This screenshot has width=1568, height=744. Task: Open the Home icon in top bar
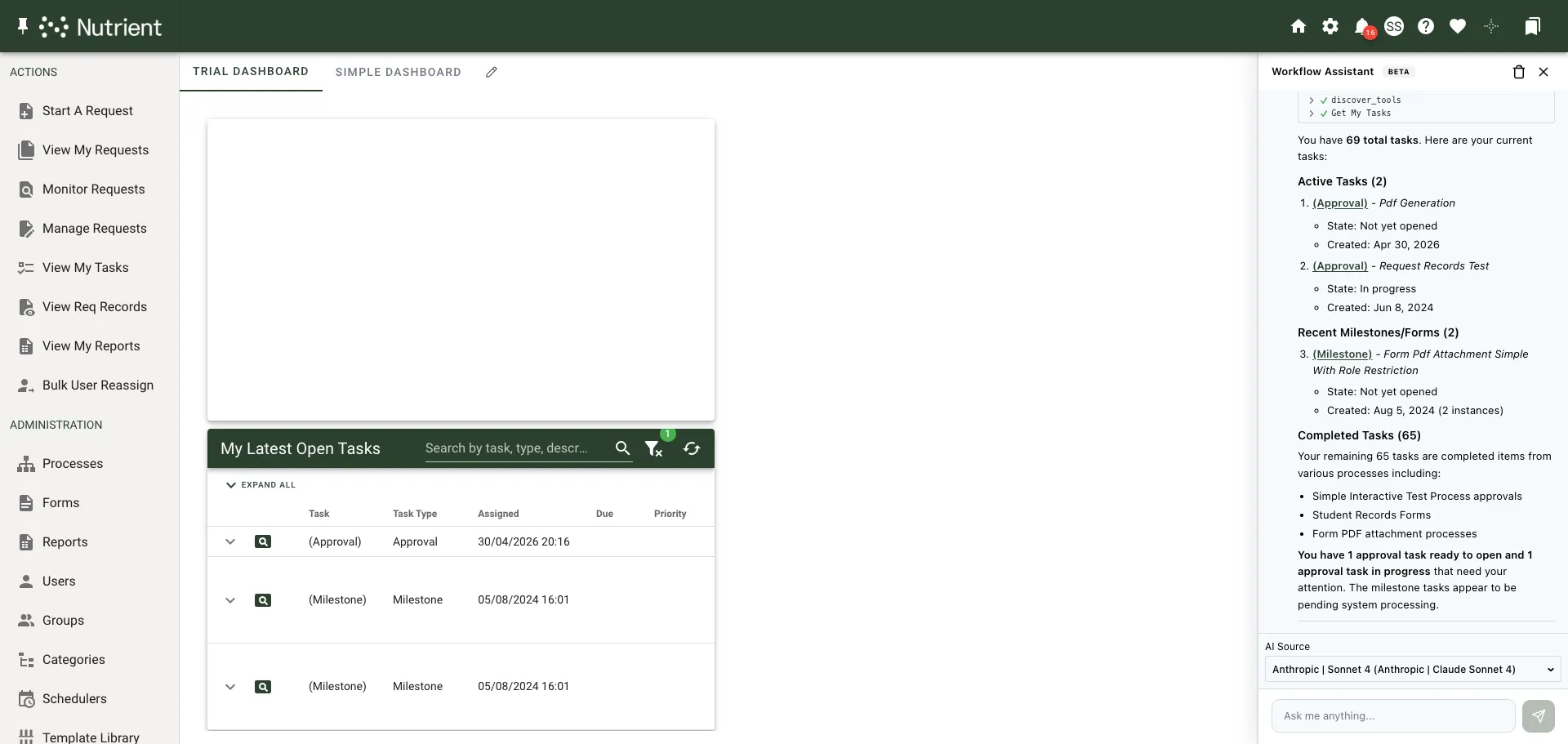coord(1298,26)
